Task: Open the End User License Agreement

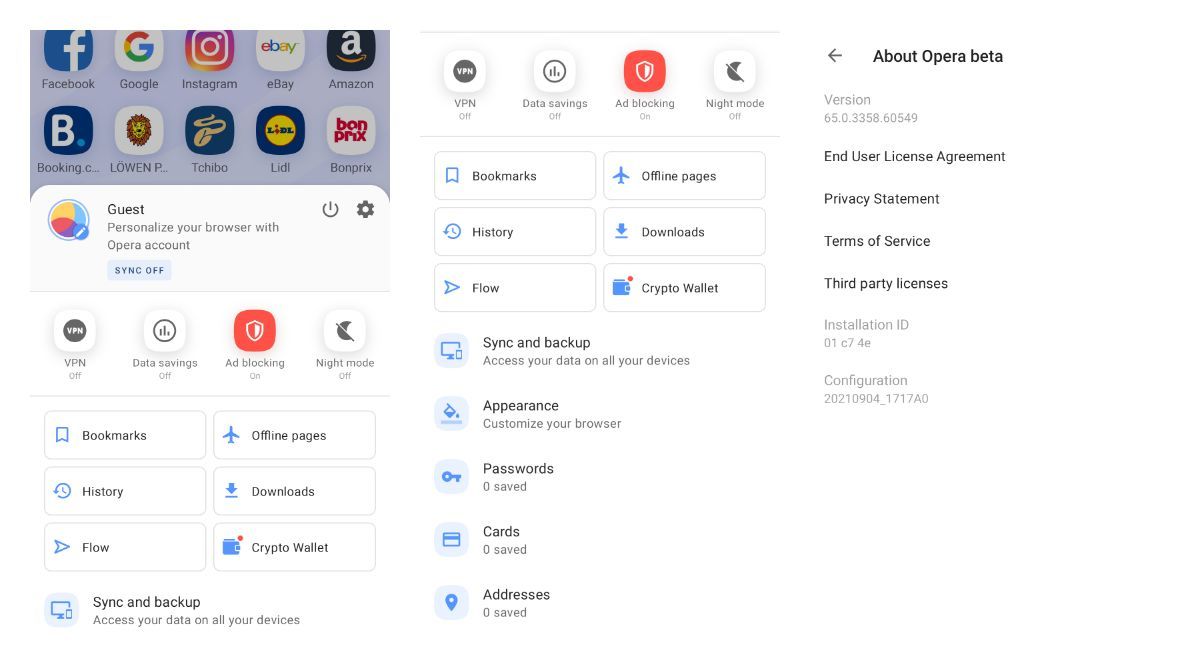Action: pos(914,156)
